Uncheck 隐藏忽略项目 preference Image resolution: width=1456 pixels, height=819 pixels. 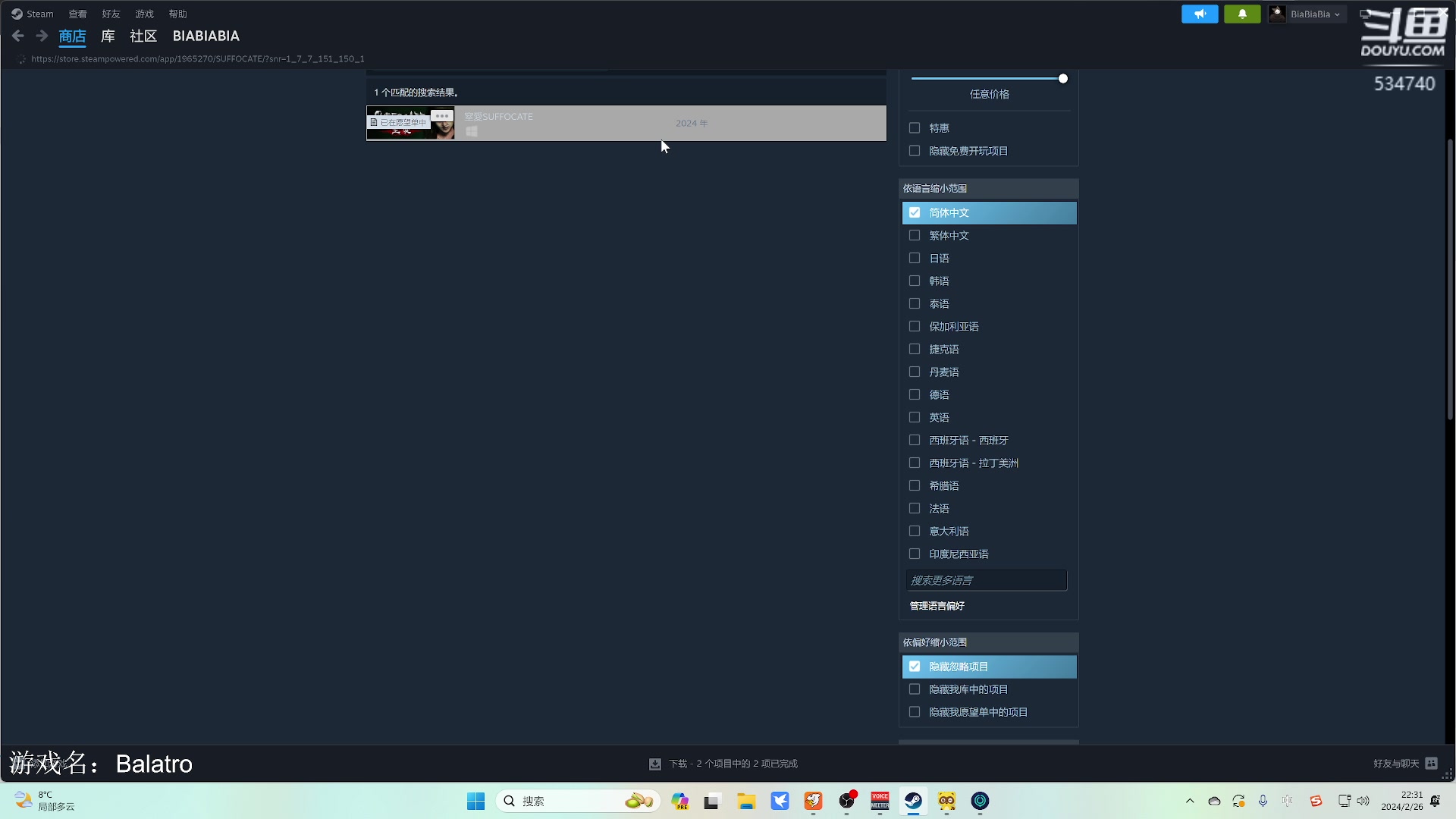pyautogui.click(x=915, y=667)
